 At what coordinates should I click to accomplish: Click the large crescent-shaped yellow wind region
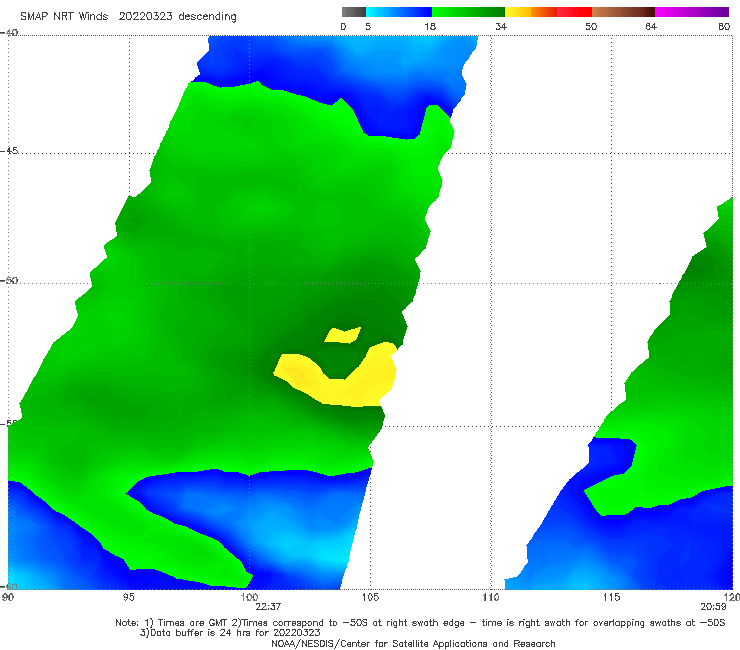pos(337,382)
